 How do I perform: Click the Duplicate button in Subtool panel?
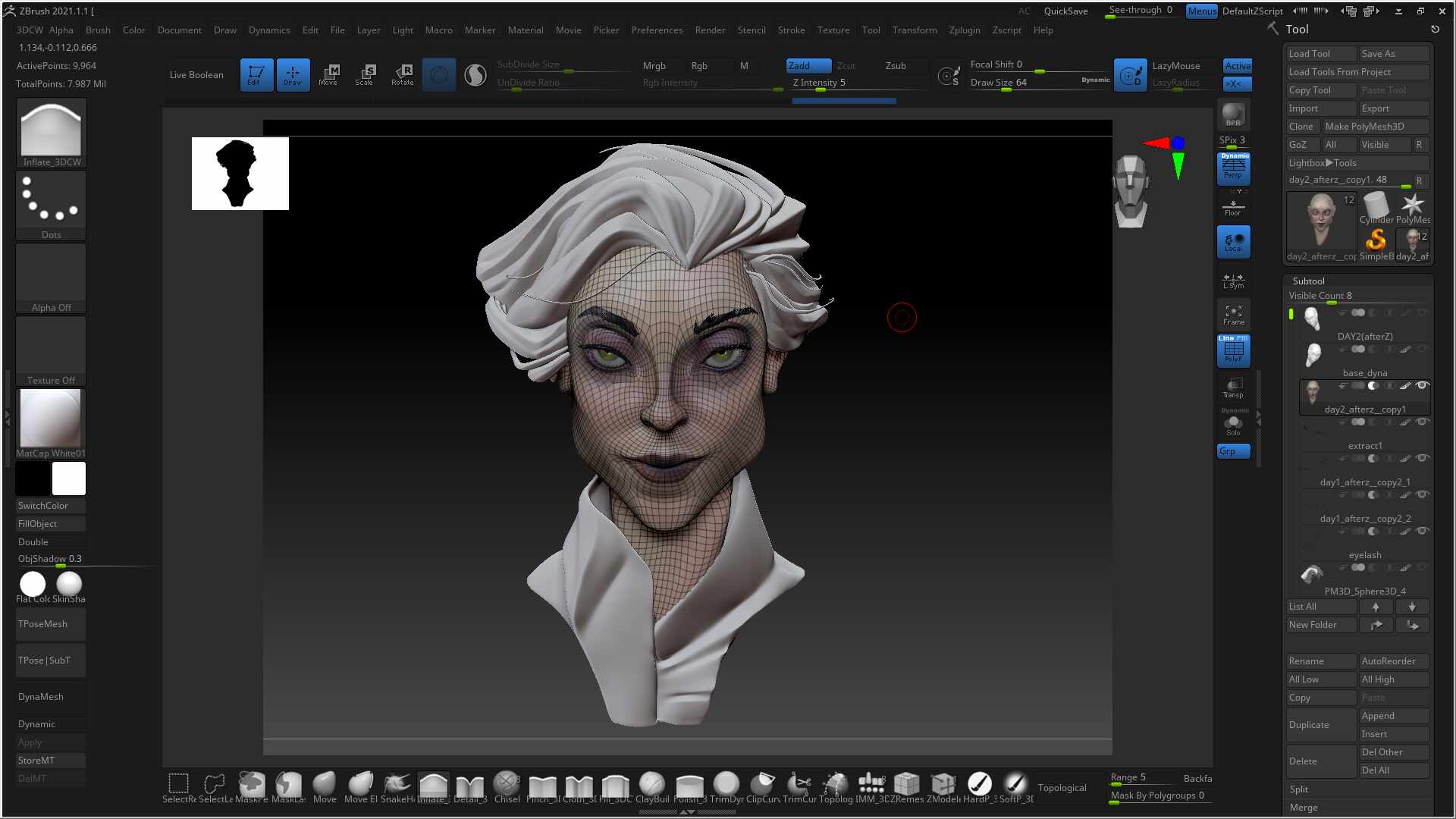tap(1319, 724)
